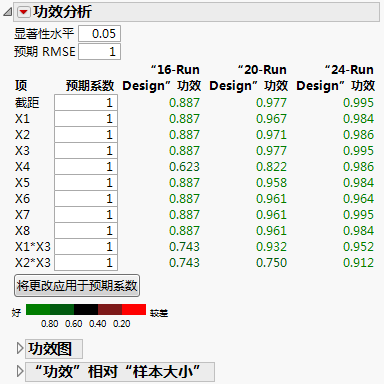This screenshot has height=384, width=384.
Task: Click the dark green legend swatch
Action: coord(62,309)
